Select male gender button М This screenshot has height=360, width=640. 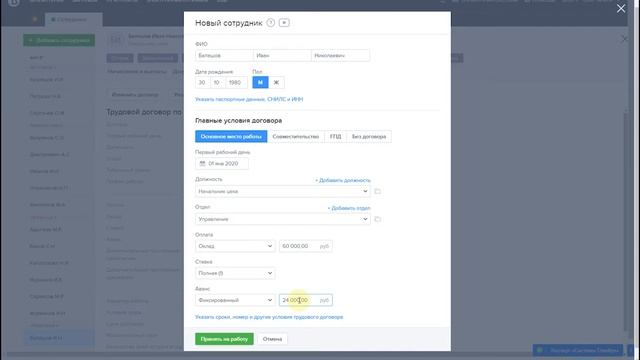260,82
